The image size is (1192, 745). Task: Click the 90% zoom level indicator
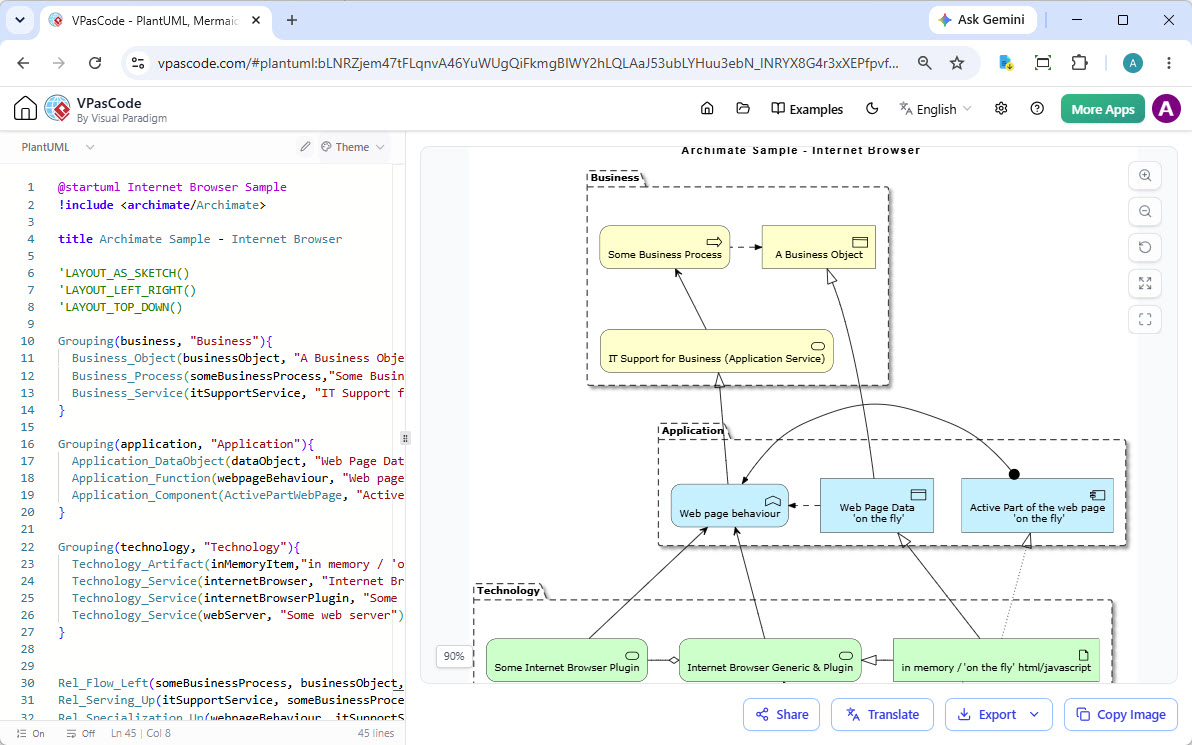coord(454,656)
